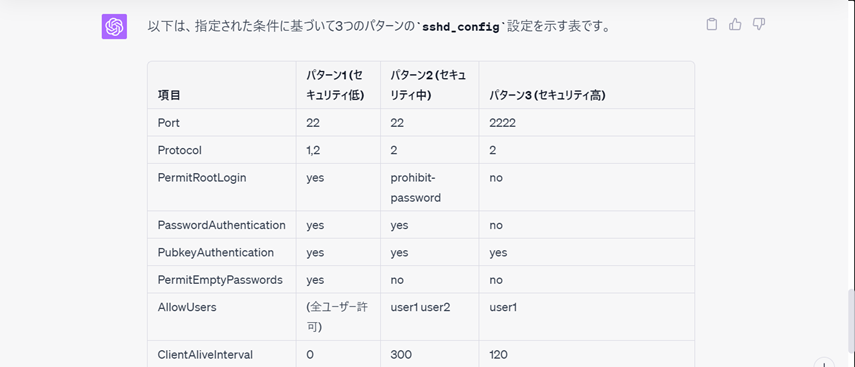Click the prohibit-password cell value
This screenshot has height=367, width=855.
(416, 188)
